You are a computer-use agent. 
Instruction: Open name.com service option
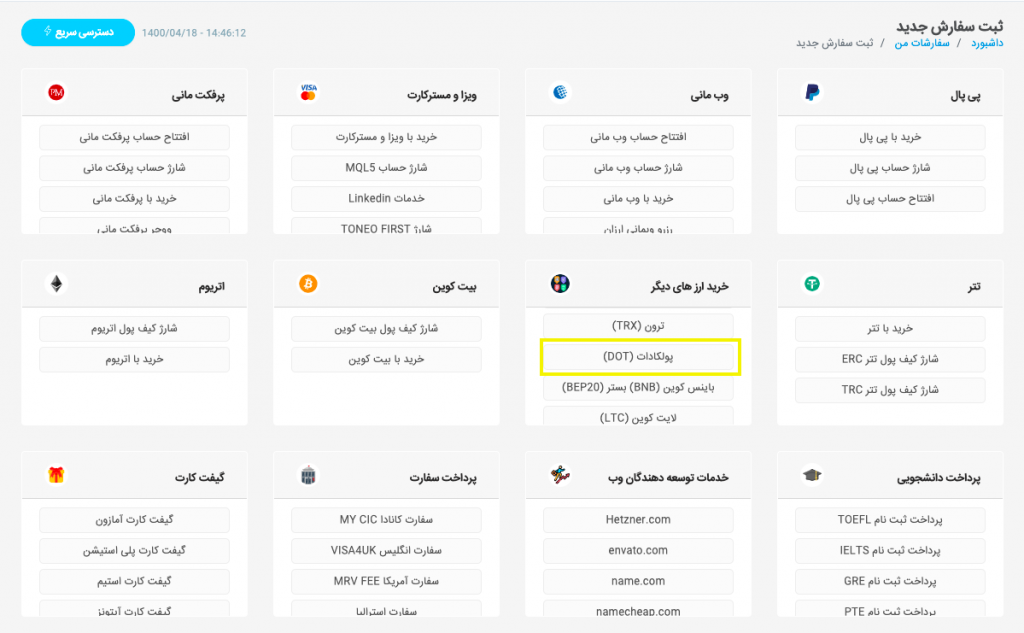coord(638,581)
